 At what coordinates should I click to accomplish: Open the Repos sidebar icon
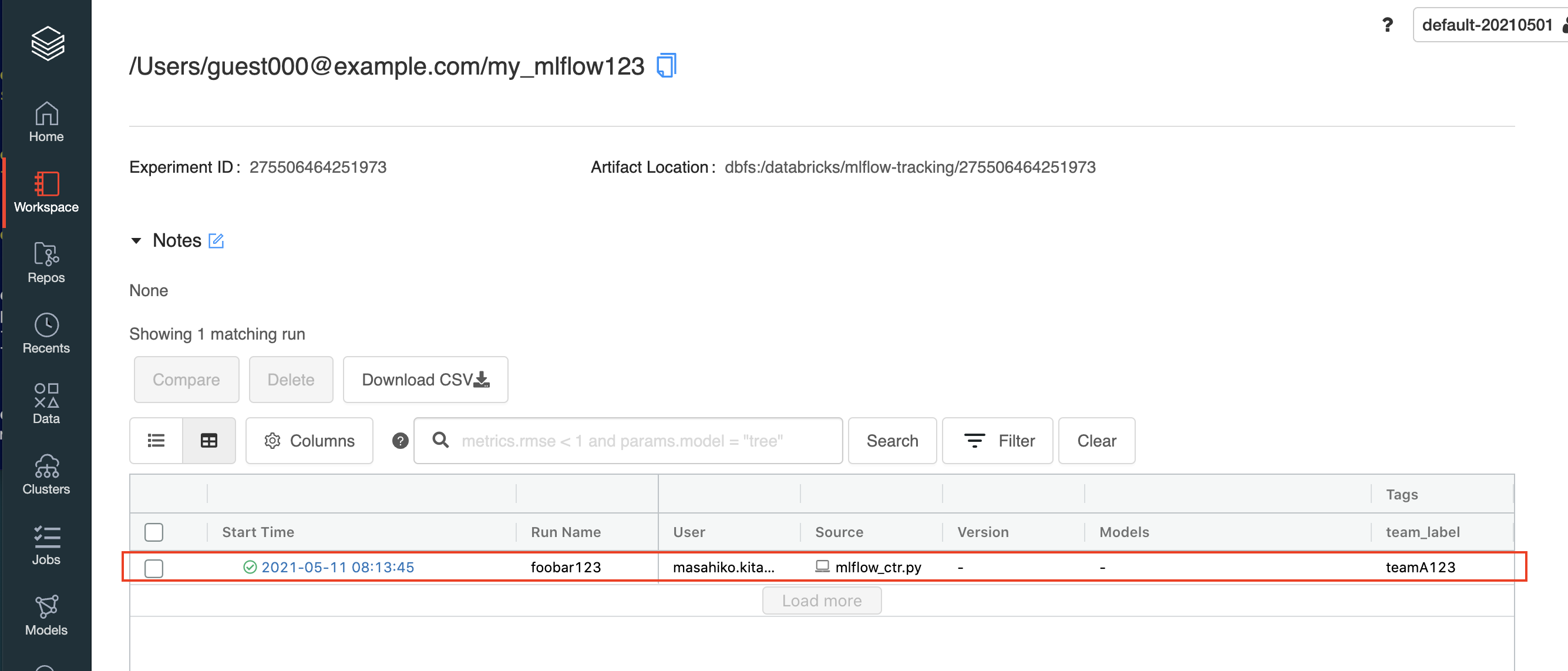(x=46, y=263)
